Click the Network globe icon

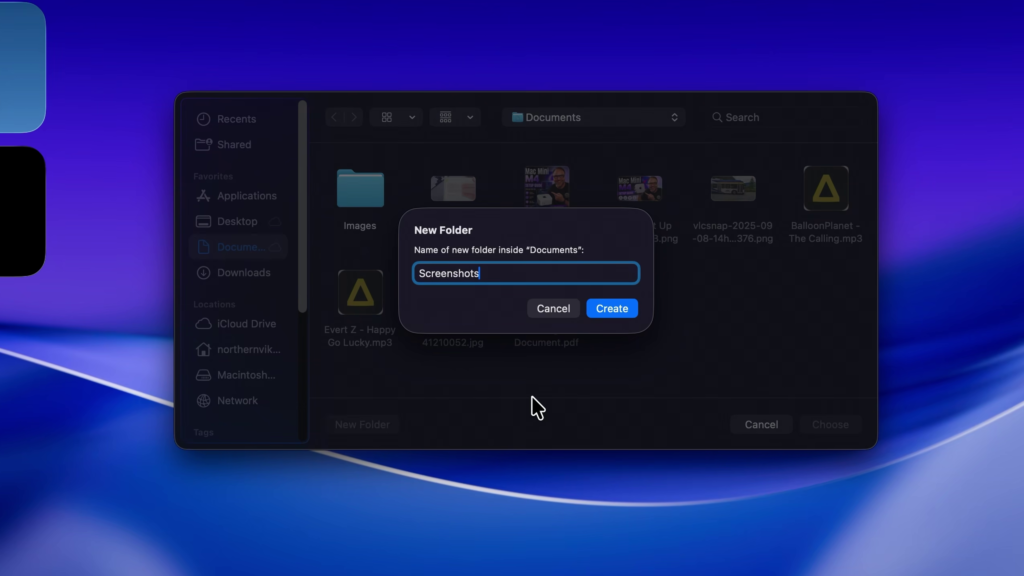coord(204,400)
